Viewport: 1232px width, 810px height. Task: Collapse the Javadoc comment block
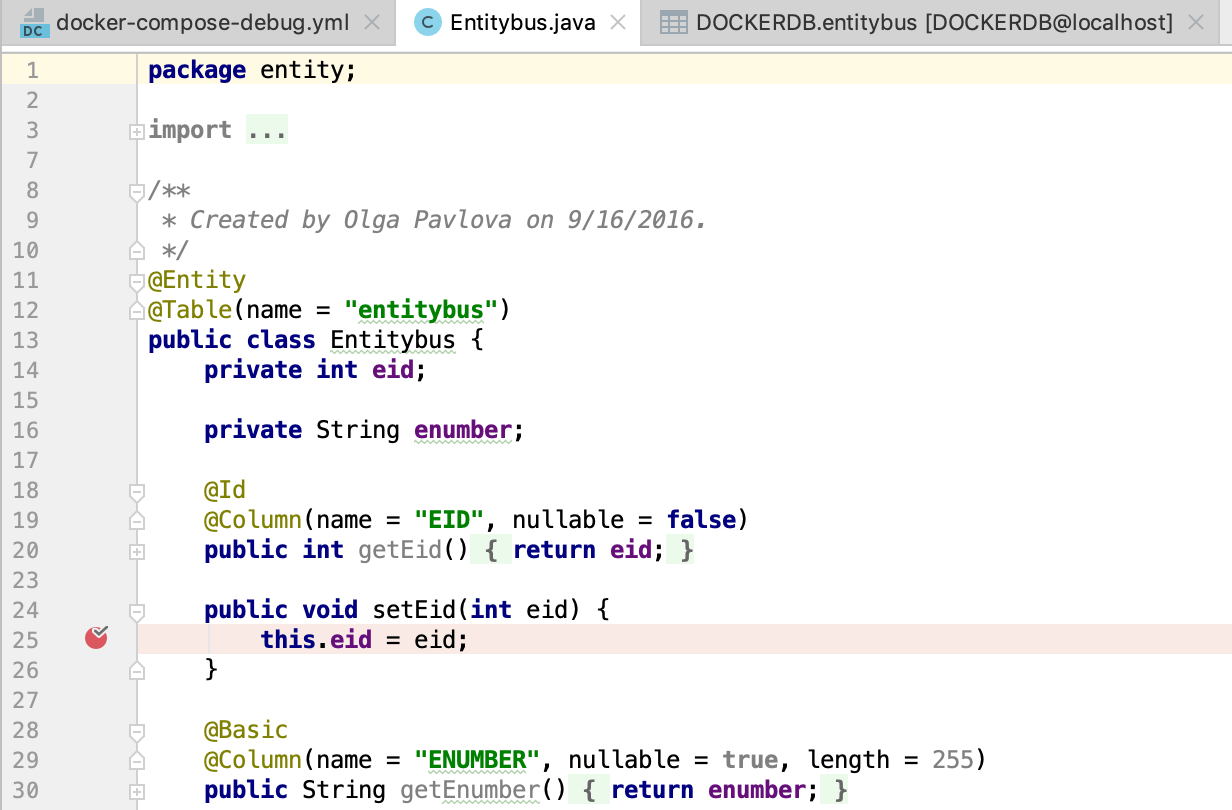(136, 190)
